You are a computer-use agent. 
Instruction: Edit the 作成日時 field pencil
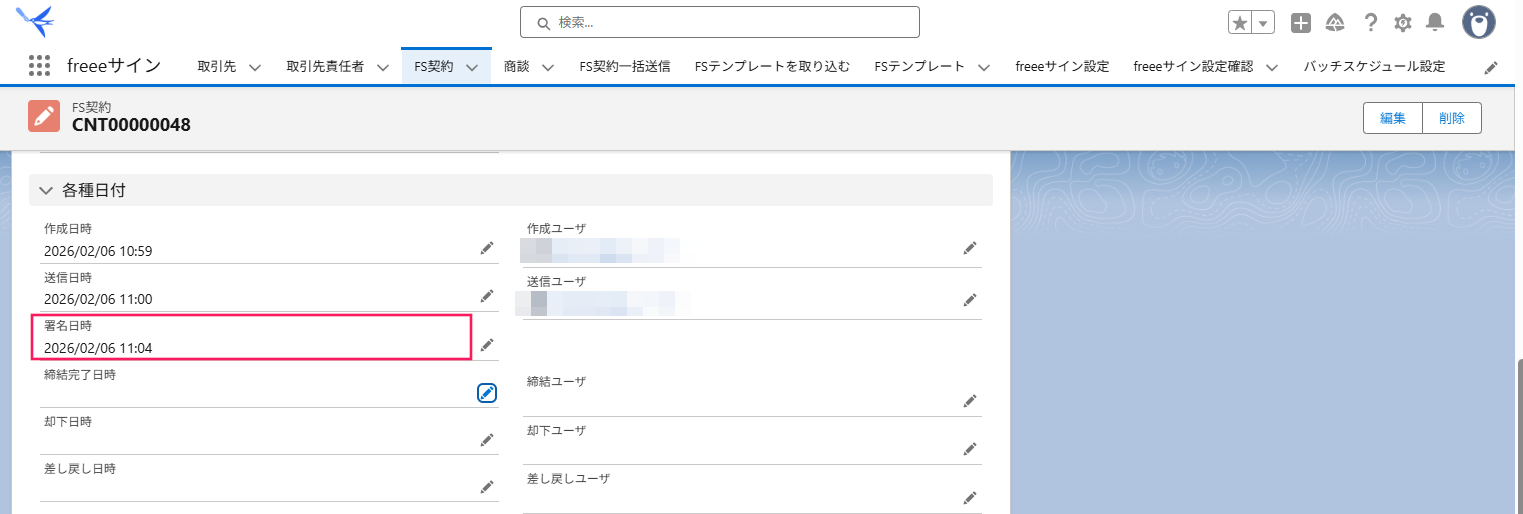(487, 248)
